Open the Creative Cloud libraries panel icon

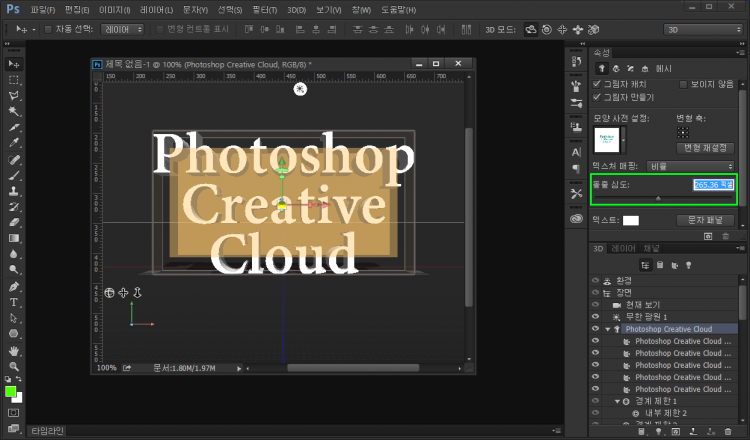click(x=577, y=217)
